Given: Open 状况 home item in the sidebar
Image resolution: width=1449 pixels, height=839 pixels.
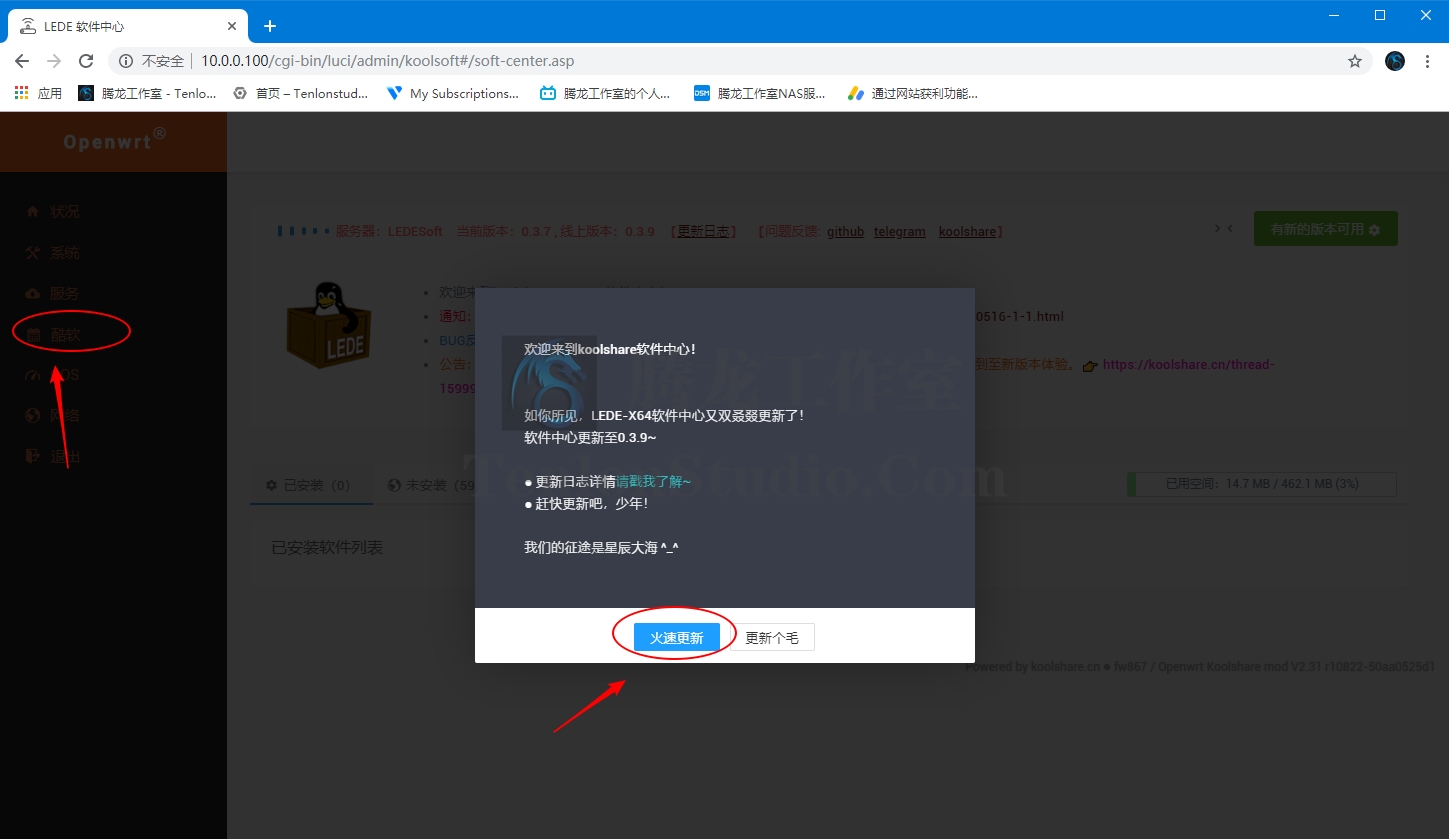Looking at the screenshot, I should tap(53, 212).
